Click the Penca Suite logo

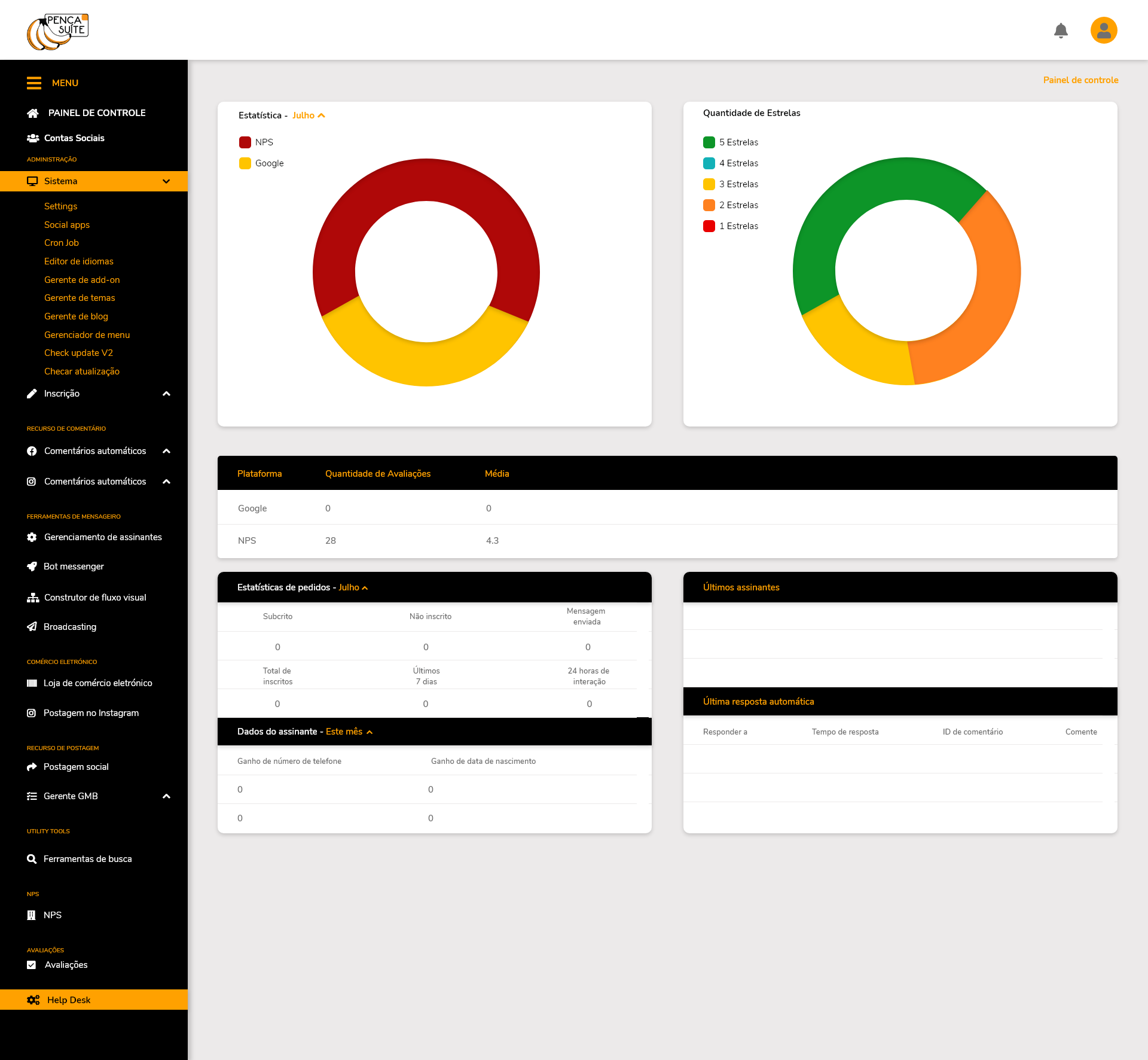[57, 32]
